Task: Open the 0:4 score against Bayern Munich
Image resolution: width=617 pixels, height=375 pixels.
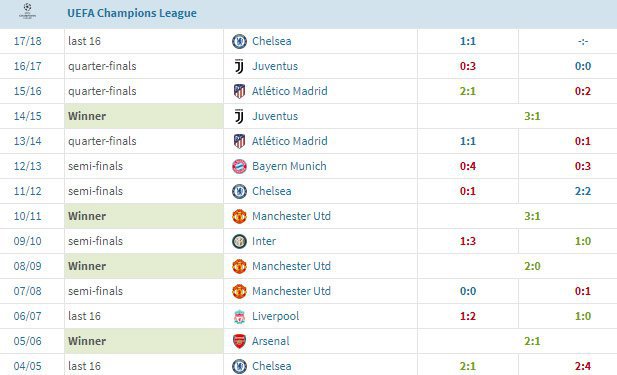Action: (468, 166)
